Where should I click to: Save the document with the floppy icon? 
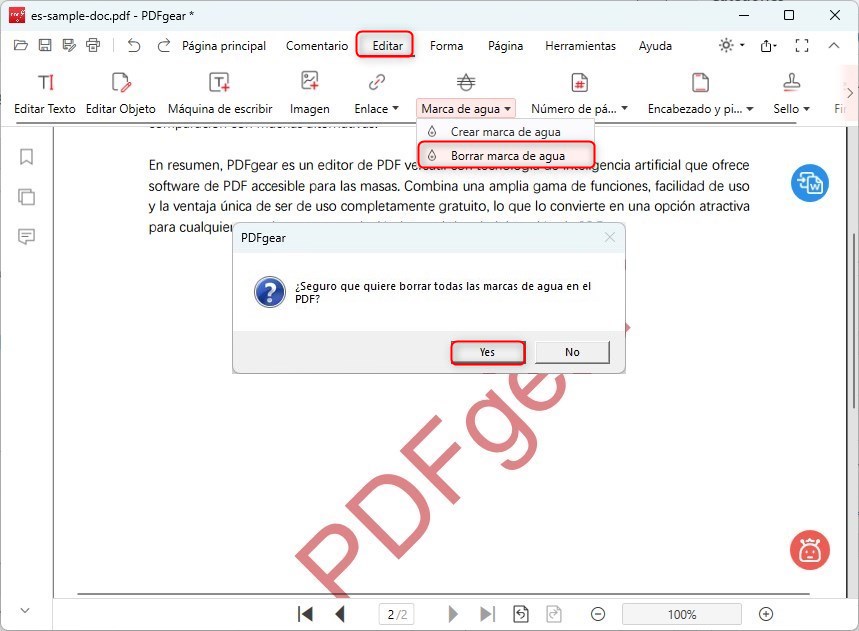tap(45, 45)
